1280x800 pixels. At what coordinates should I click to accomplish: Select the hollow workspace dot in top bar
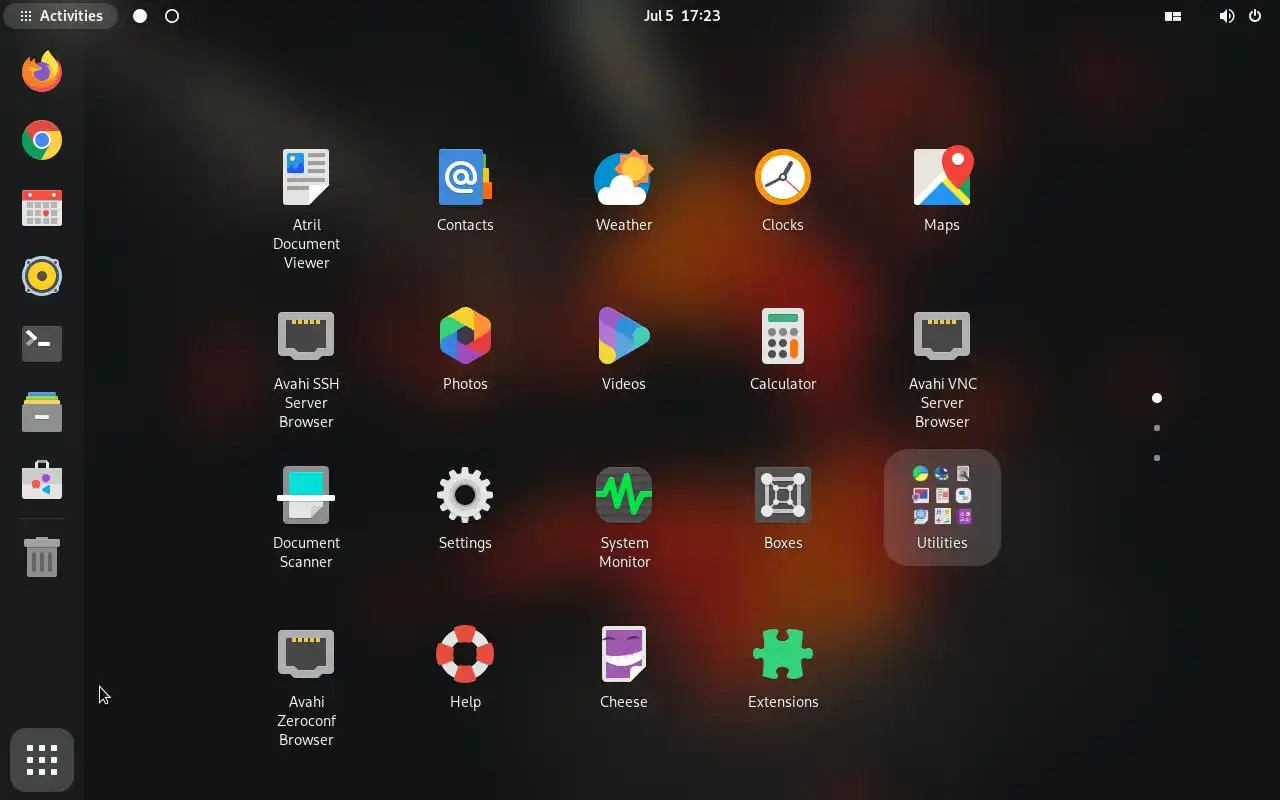tap(172, 16)
